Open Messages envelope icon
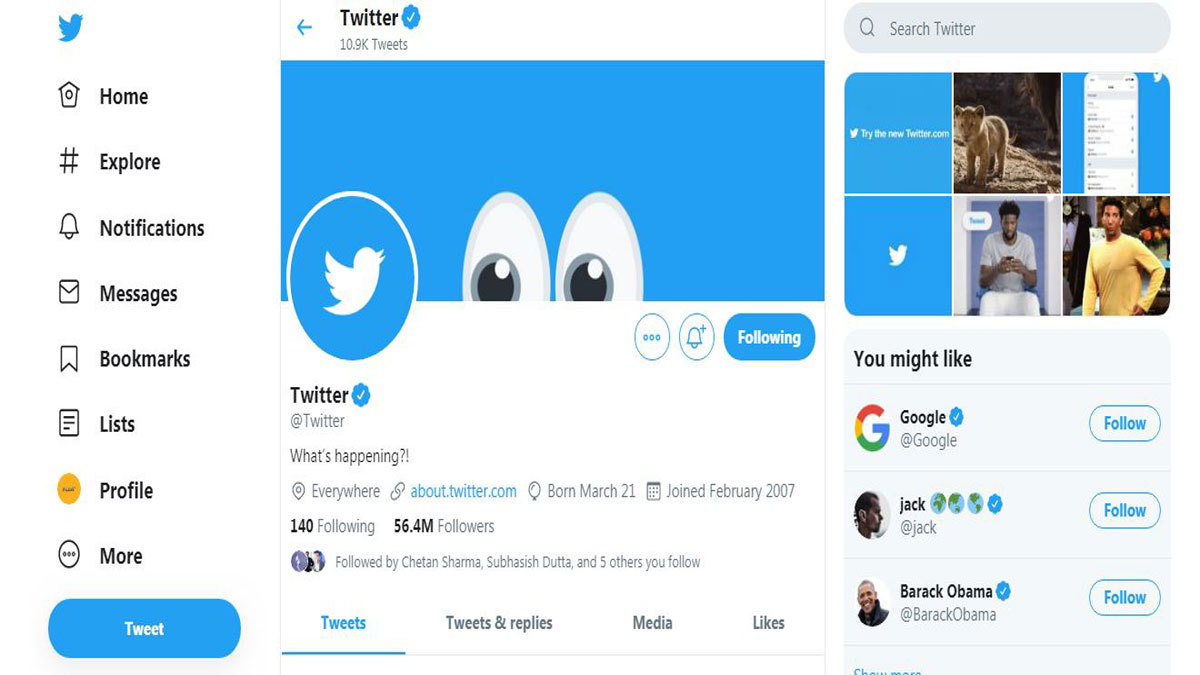Image resolution: width=1200 pixels, height=675 pixels. (x=69, y=292)
